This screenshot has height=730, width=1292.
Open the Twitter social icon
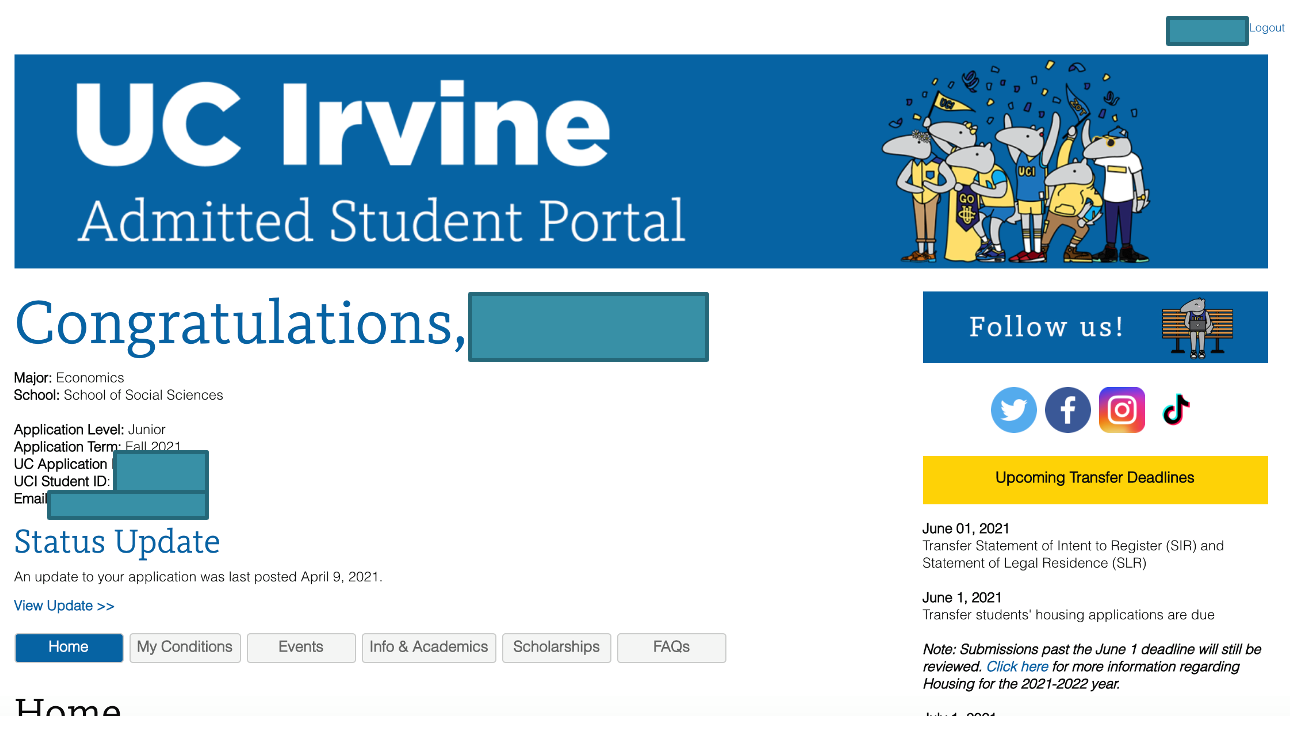(1014, 410)
